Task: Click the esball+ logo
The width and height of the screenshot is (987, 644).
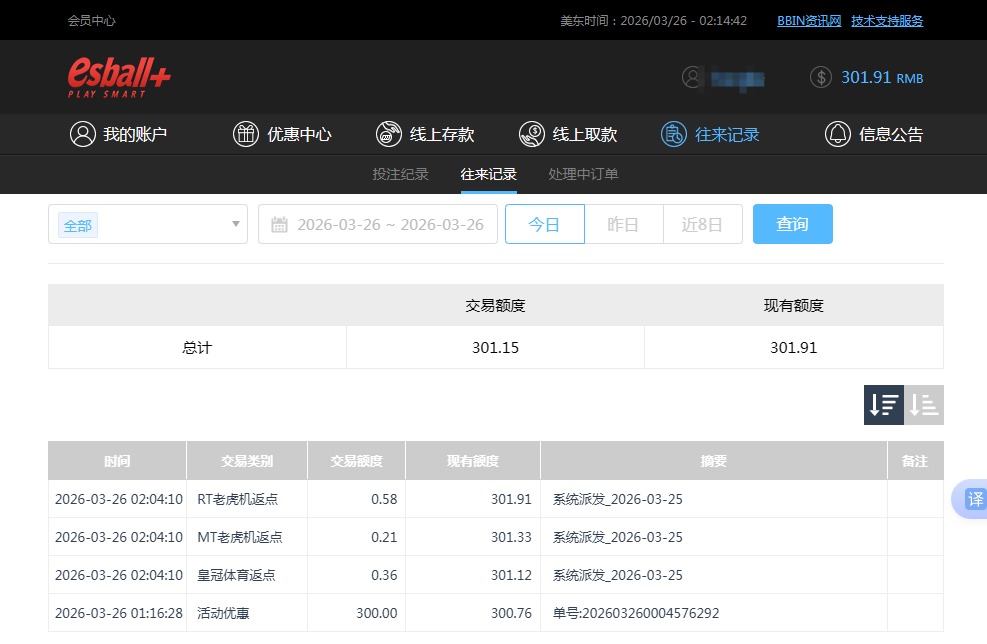Action: coord(120,76)
